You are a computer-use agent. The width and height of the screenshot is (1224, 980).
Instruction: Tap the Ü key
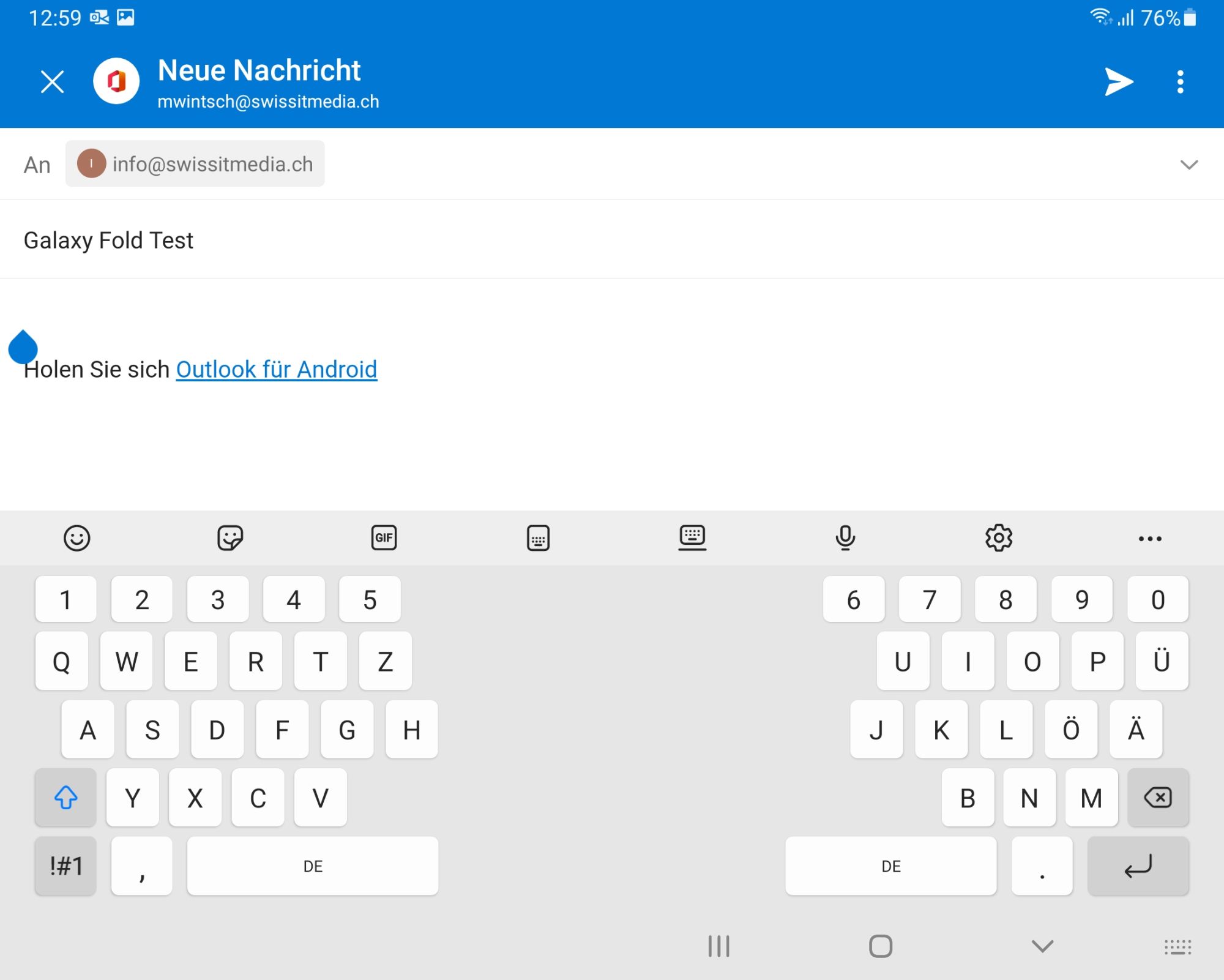pyautogui.click(x=1162, y=661)
